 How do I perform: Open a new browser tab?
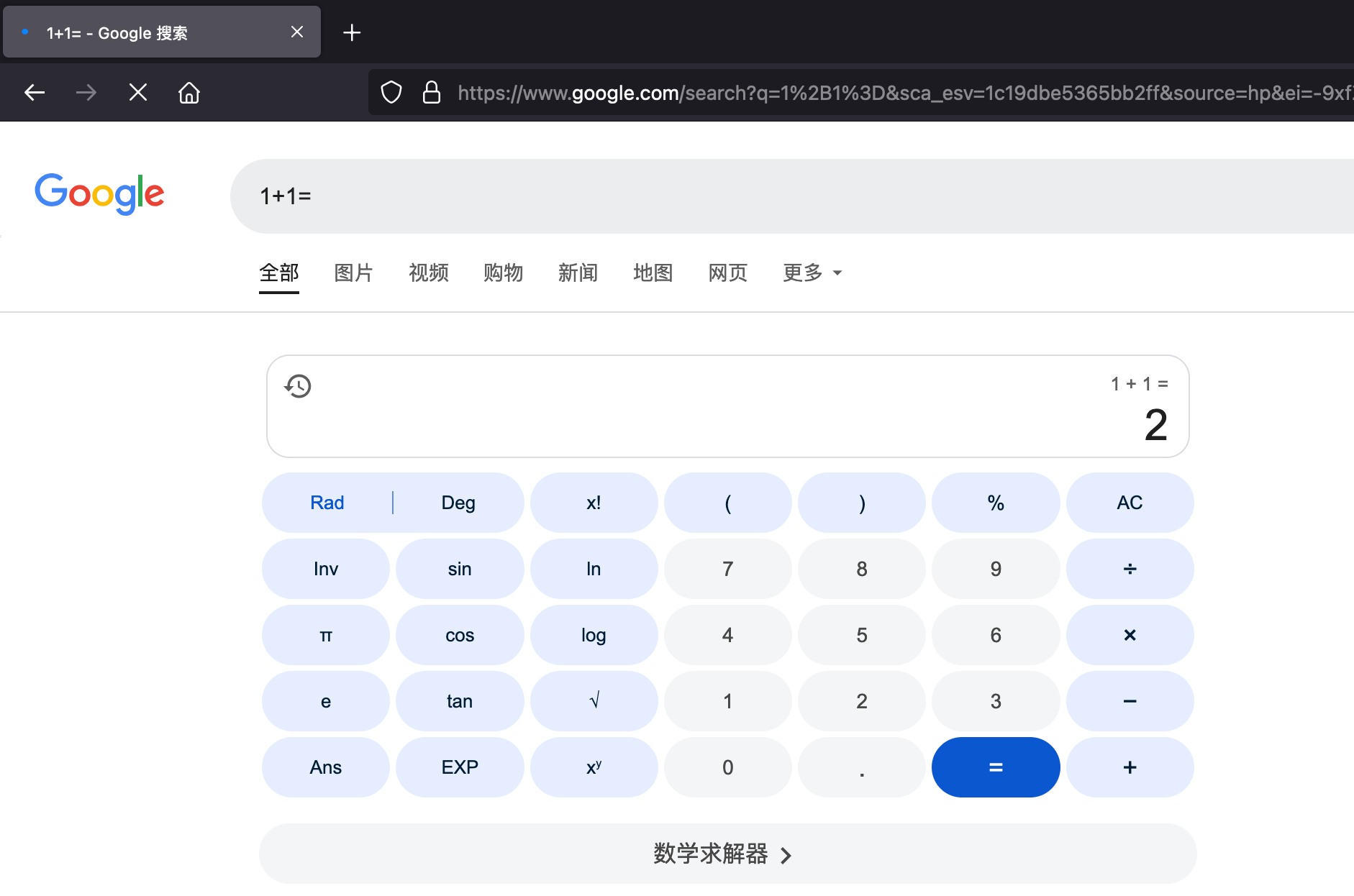352,32
